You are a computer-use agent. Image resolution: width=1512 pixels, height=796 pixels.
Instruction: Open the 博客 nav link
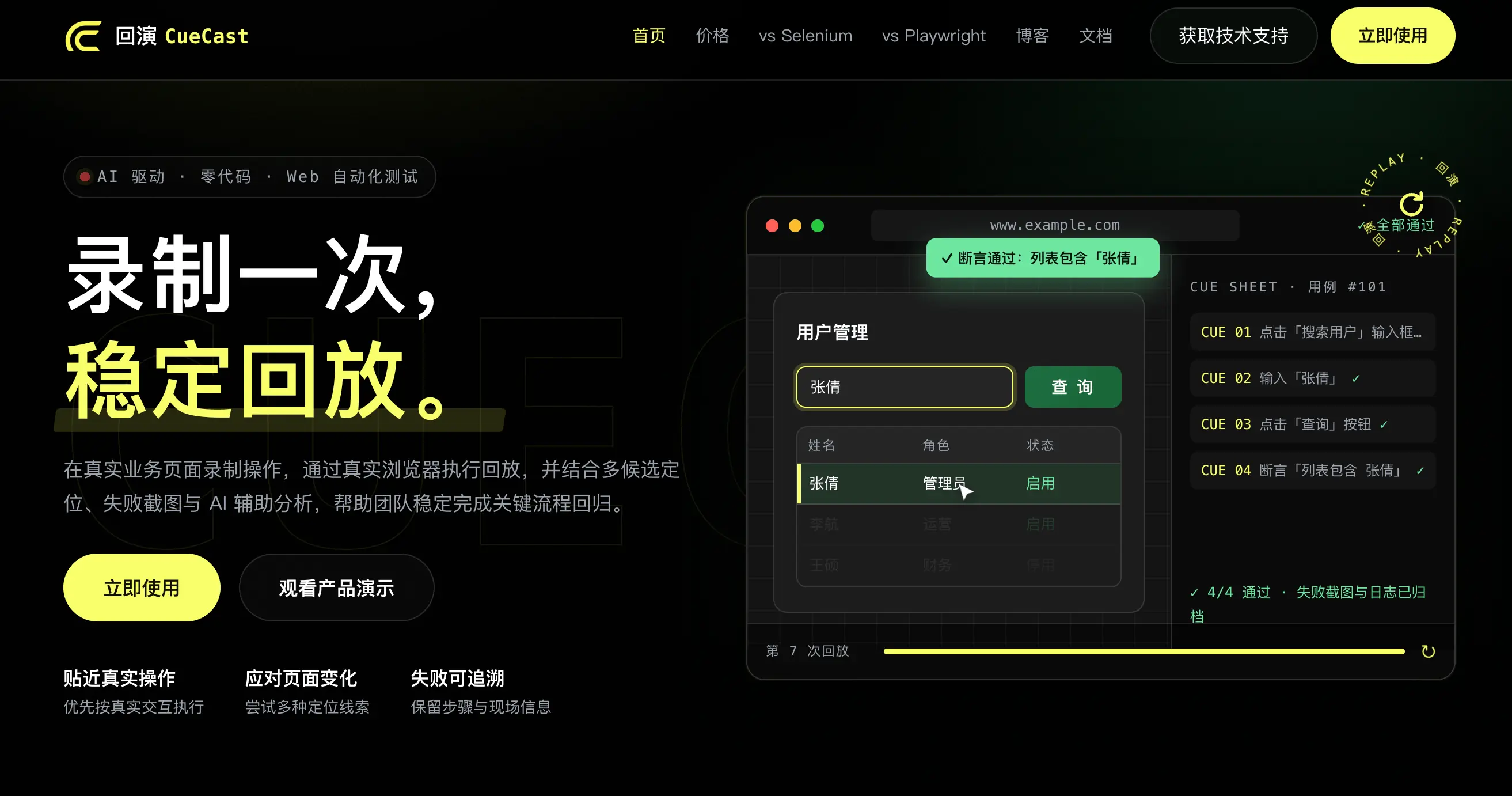pos(1032,36)
